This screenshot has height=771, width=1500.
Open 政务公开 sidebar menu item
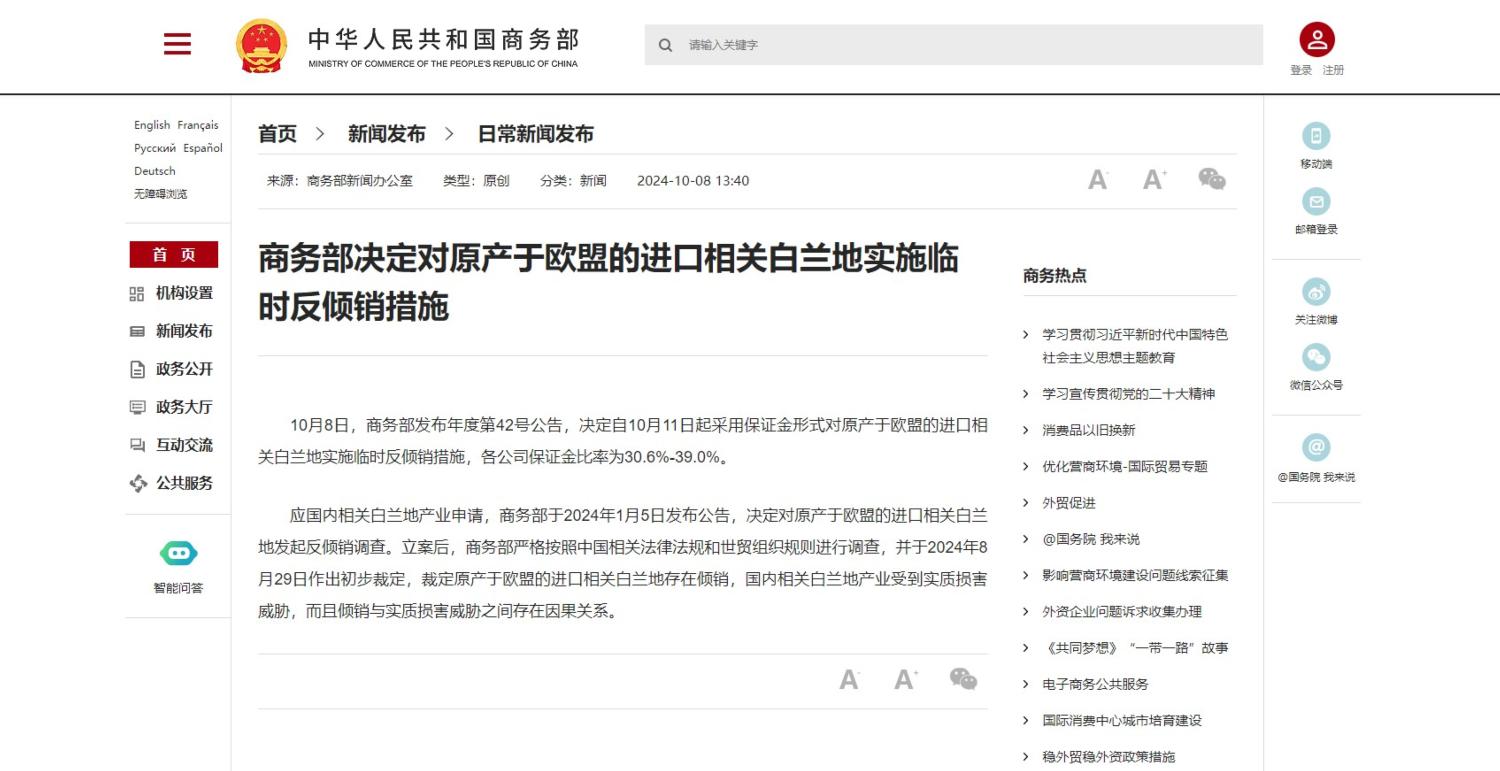click(184, 369)
